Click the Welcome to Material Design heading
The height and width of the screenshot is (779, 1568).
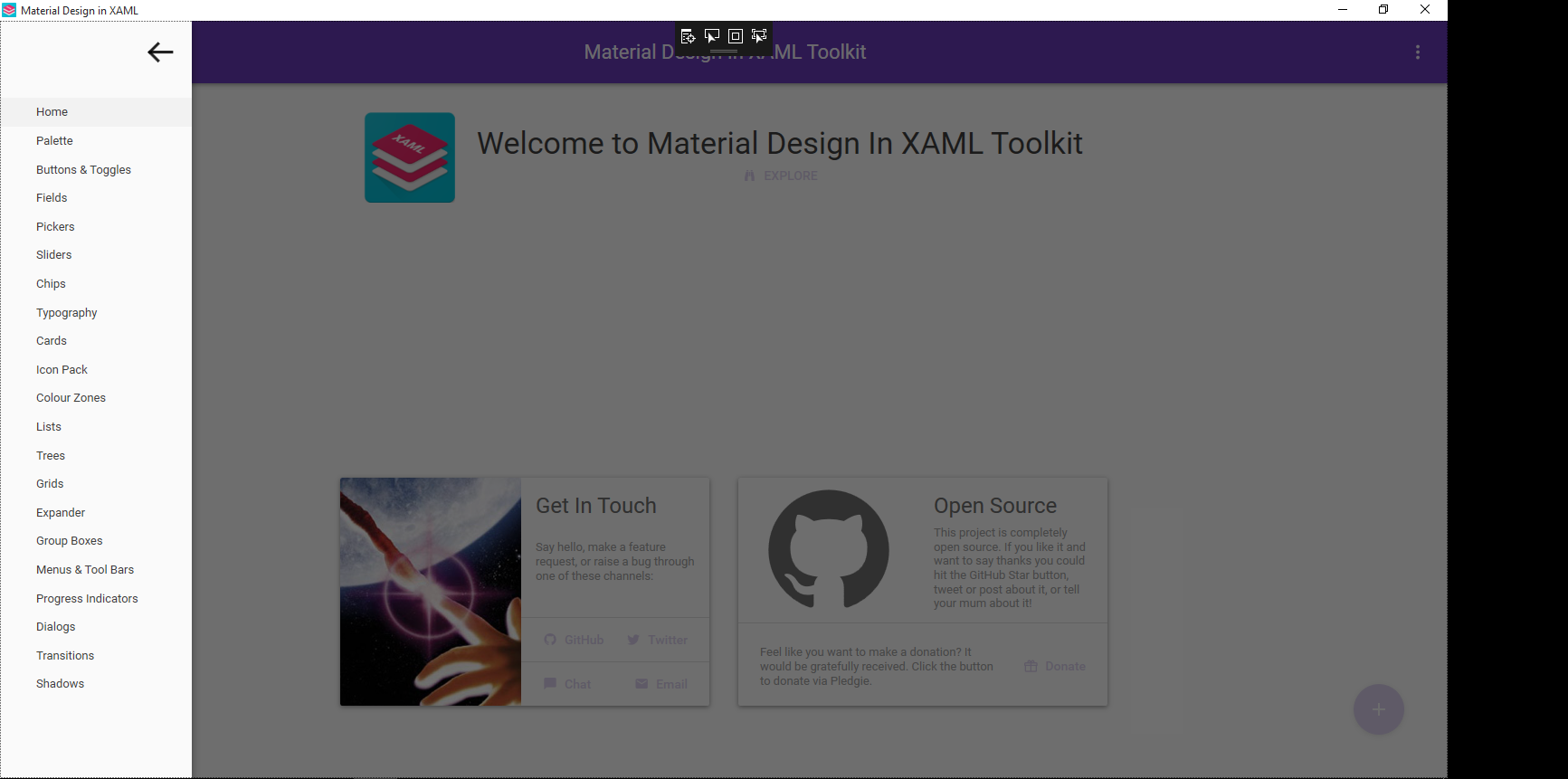click(780, 143)
